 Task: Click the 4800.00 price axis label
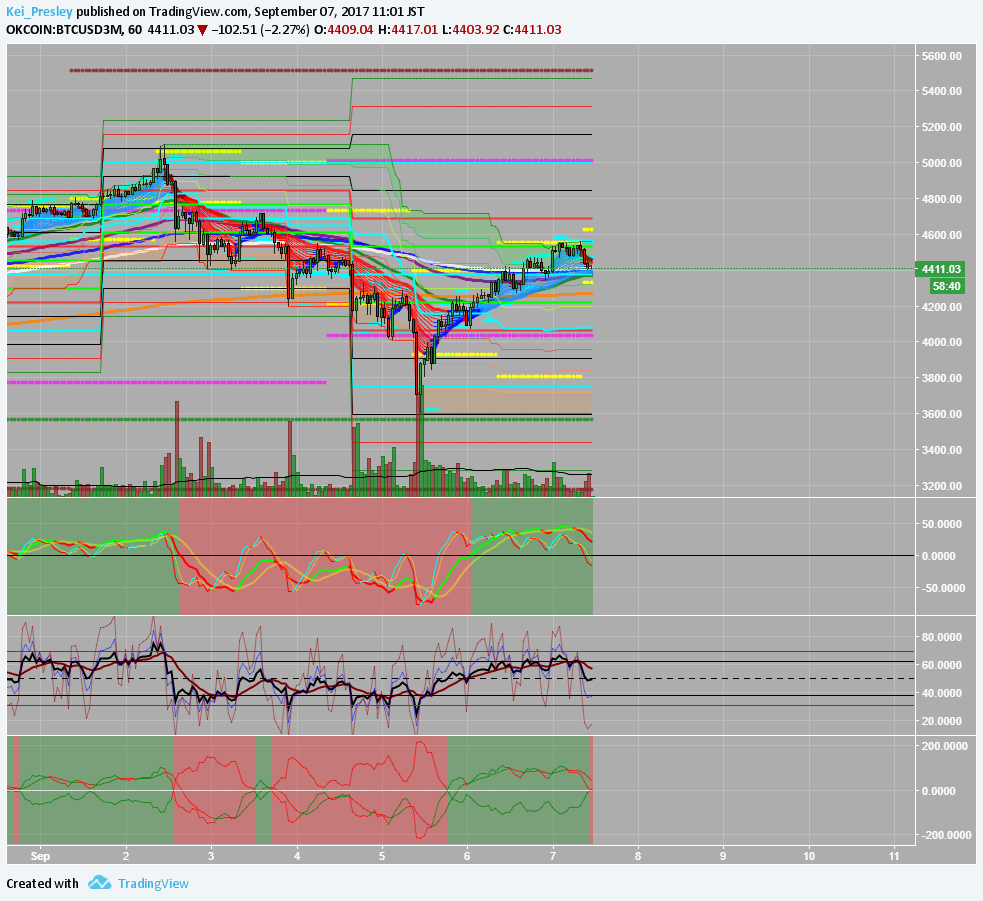[941, 199]
